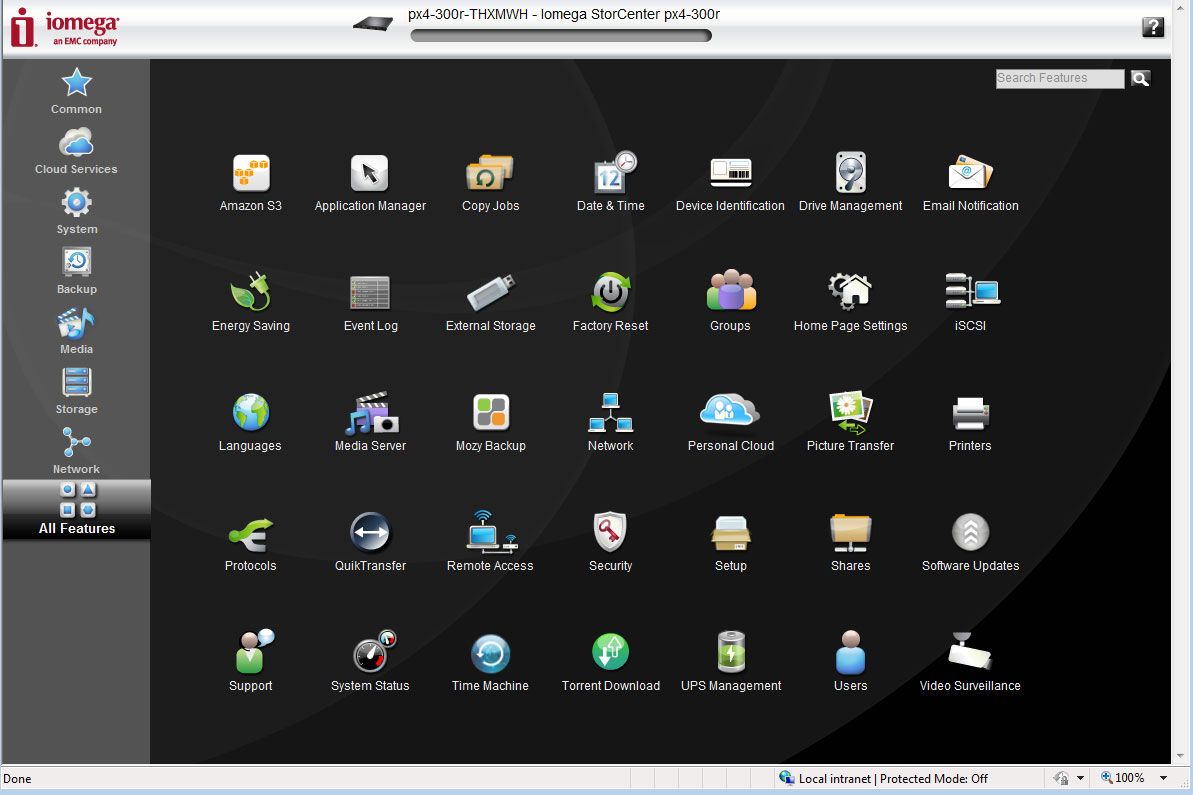Open Torrent Download
Screen dimensions: 1193x795
pyautogui.click(x=610, y=662)
